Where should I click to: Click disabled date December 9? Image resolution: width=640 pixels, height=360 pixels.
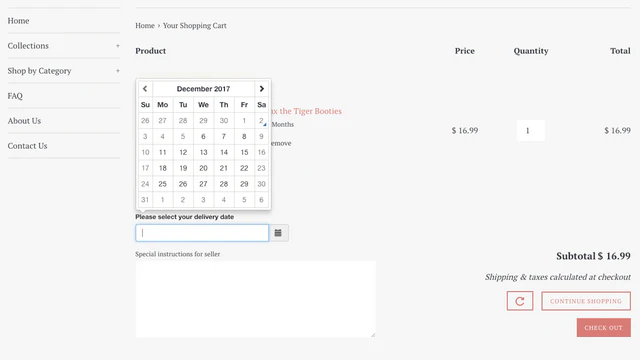pyautogui.click(x=261, y=136)
